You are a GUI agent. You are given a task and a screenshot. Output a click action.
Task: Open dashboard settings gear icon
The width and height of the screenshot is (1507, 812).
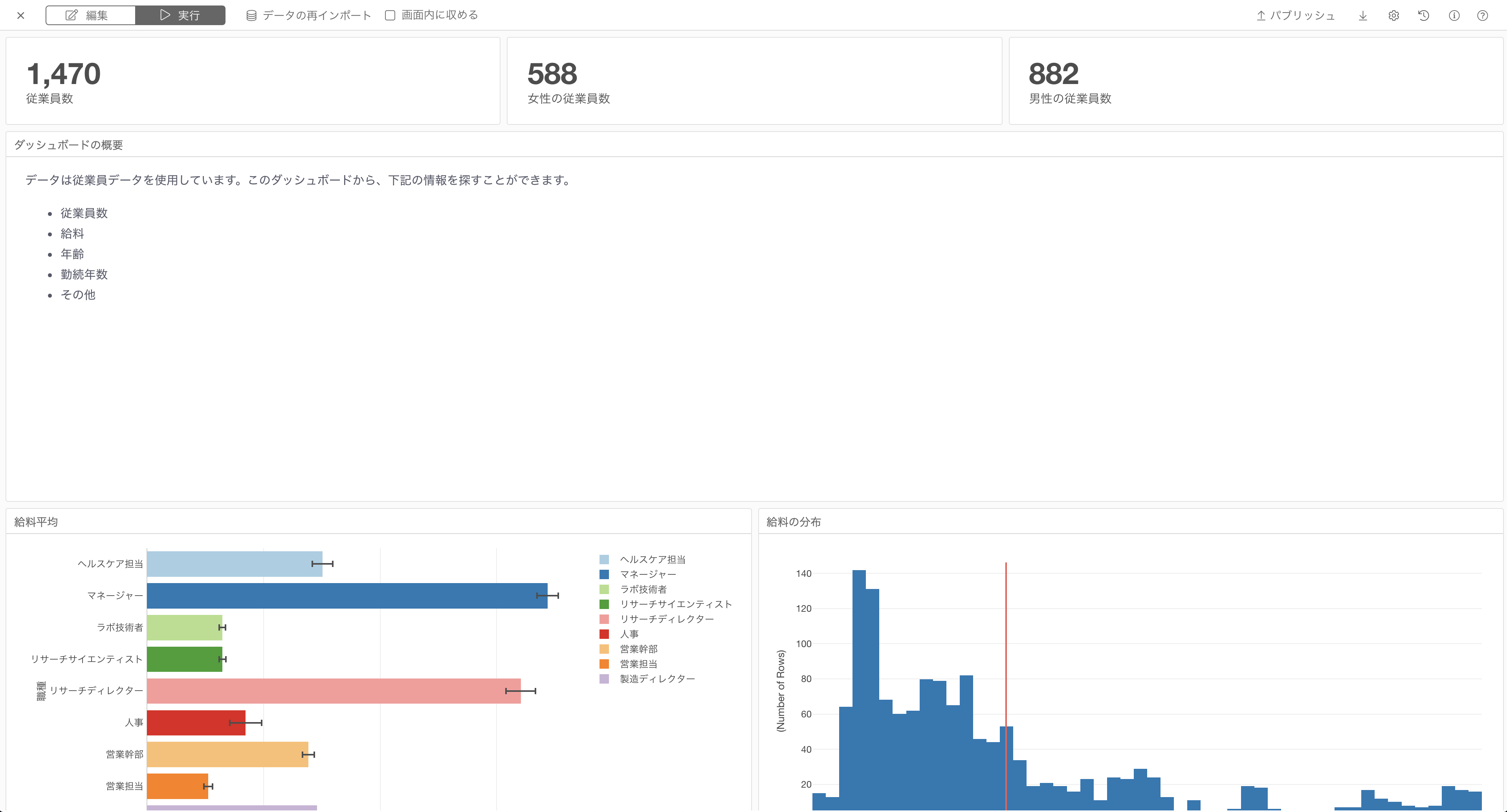(1393, 16)
